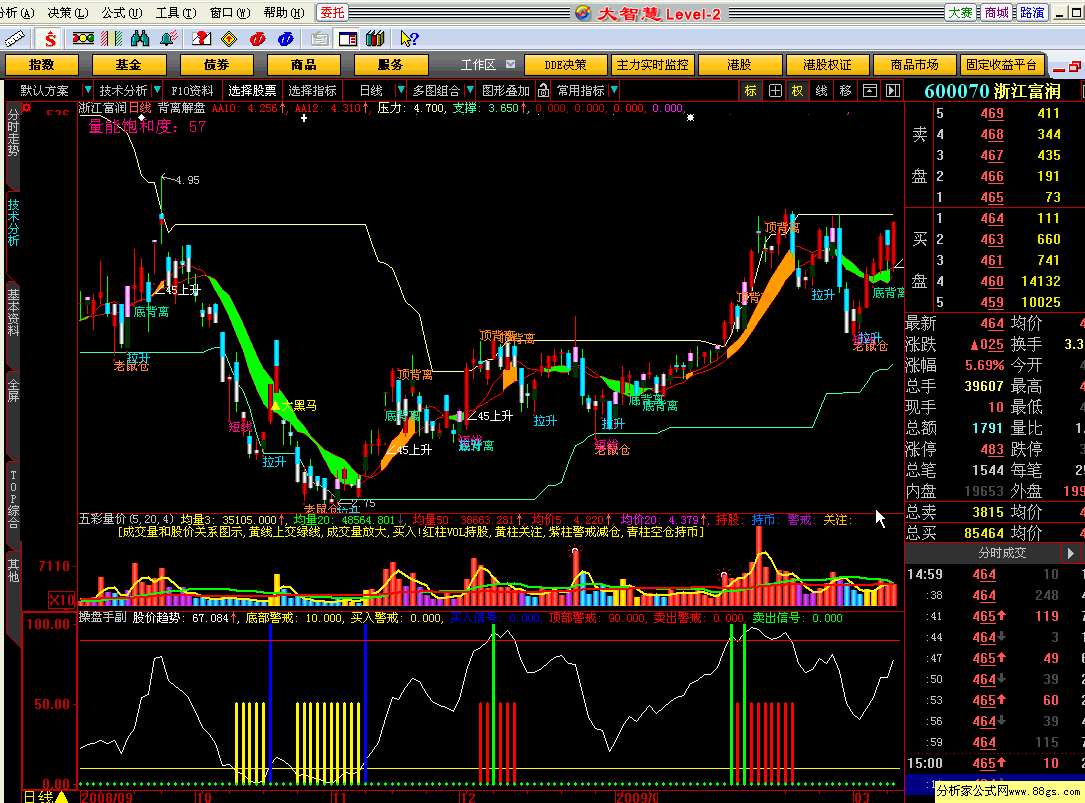1085x803 pixels.
Task: Click 图形叠加 toolbar item
Action: pos(506,91)
